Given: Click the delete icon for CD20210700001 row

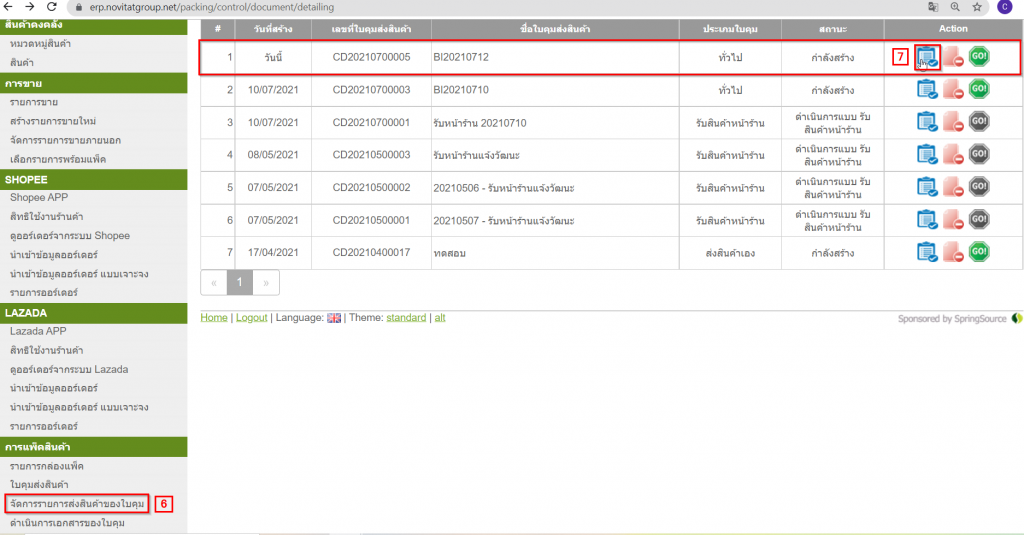Looking at the screenshot, I should 953,122.
